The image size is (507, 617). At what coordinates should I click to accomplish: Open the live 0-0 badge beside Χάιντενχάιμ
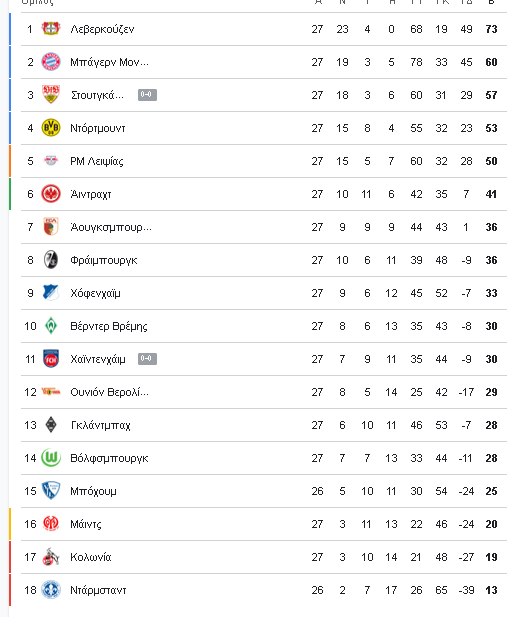click(x=147, y=359)
